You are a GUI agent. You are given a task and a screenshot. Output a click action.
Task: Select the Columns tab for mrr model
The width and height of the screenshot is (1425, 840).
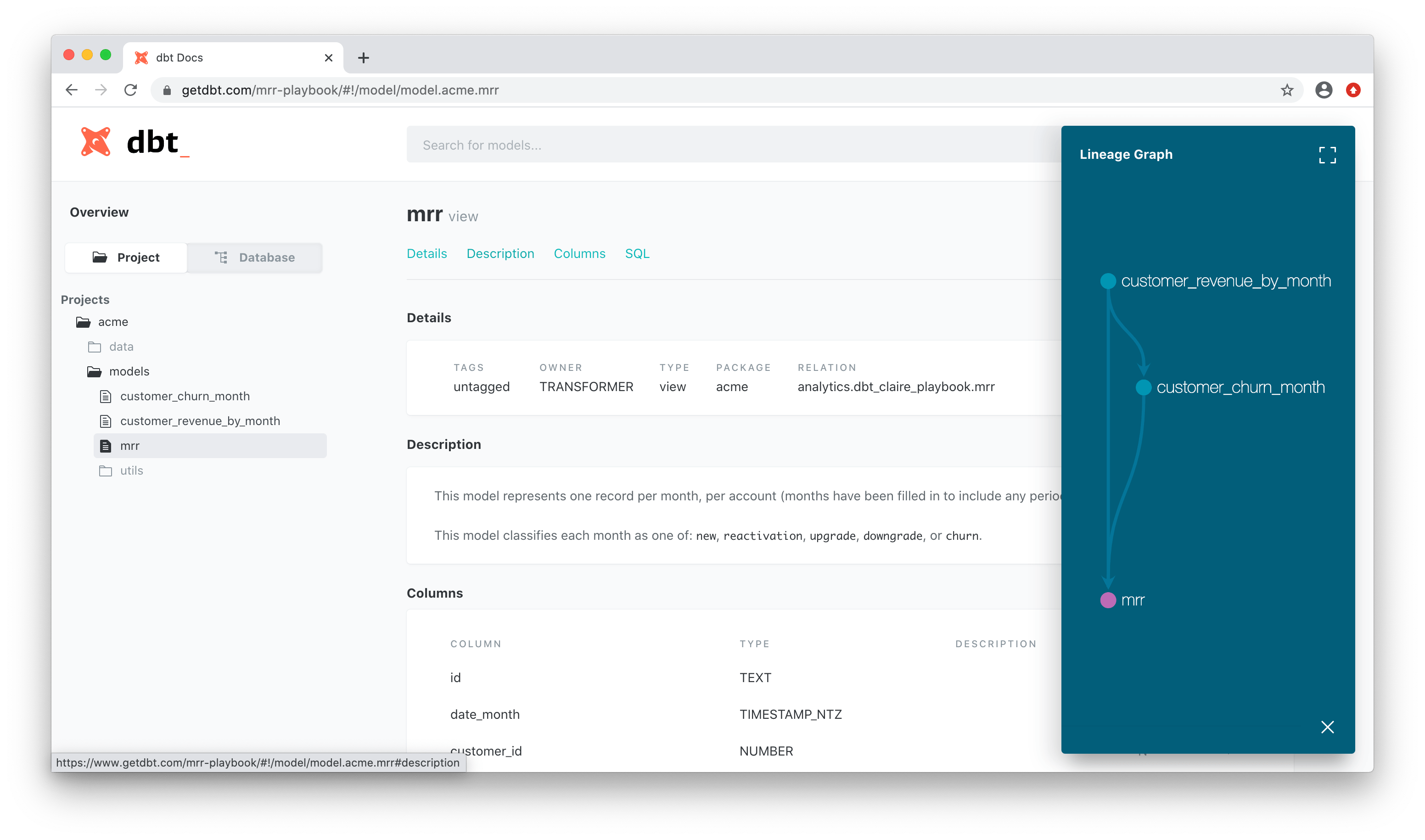click(x=579, y=253)
